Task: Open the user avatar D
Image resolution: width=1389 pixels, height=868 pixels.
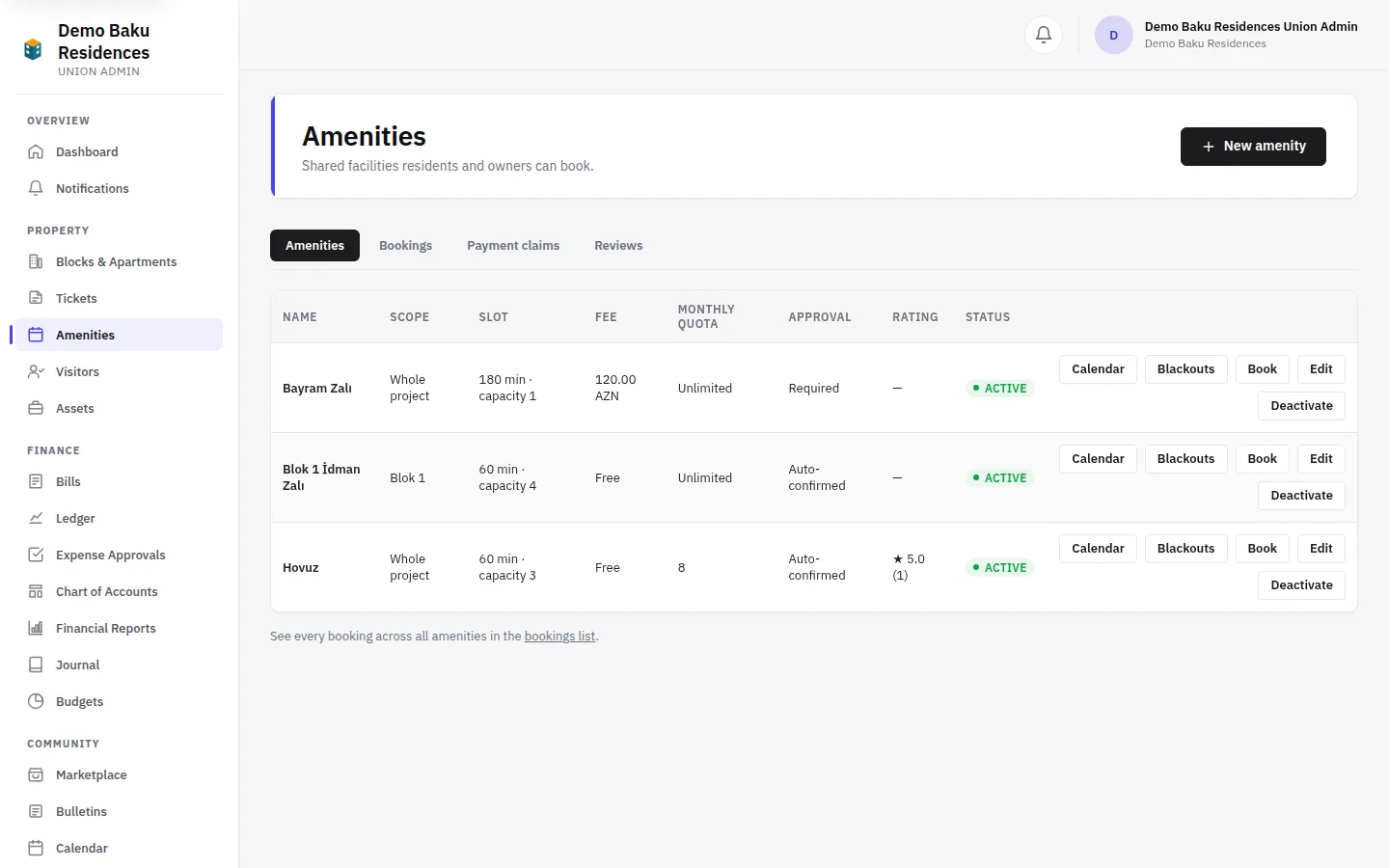Action: [1113, 35]
